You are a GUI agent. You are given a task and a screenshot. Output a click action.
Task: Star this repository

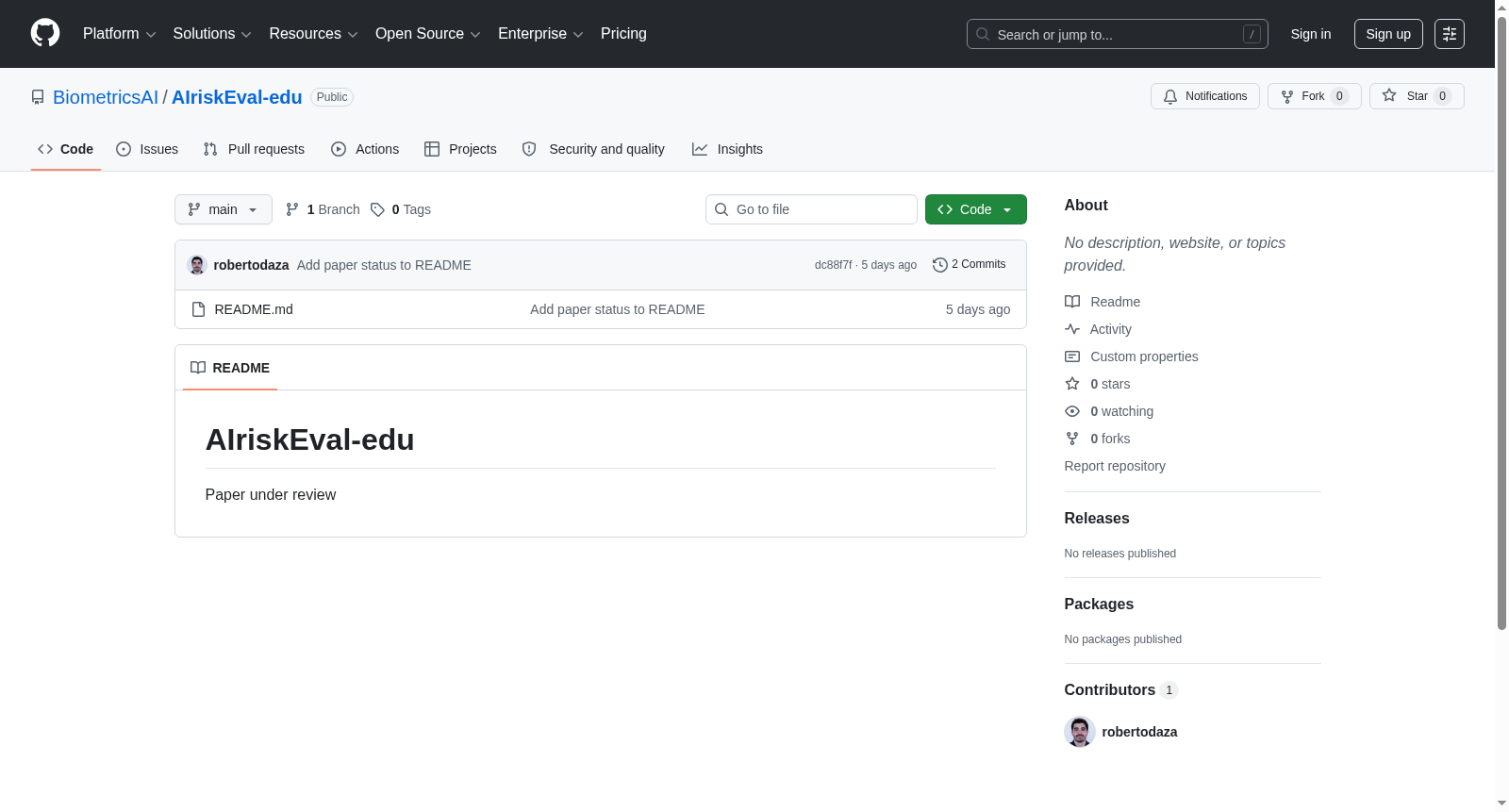[x=1417, y=96]
